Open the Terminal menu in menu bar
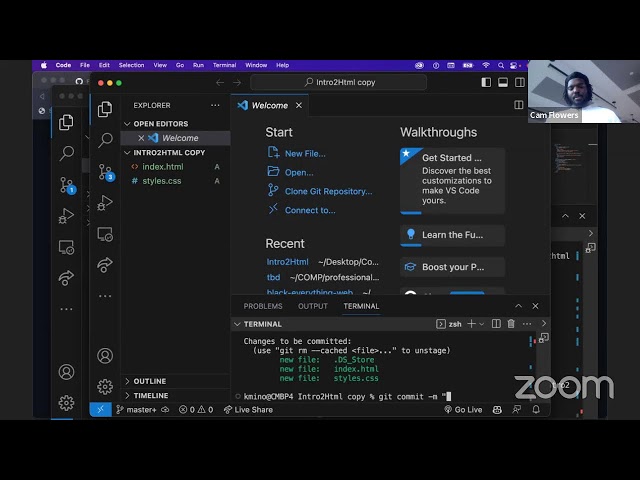Screen dimensions: 640x480 tap(224, 65)
